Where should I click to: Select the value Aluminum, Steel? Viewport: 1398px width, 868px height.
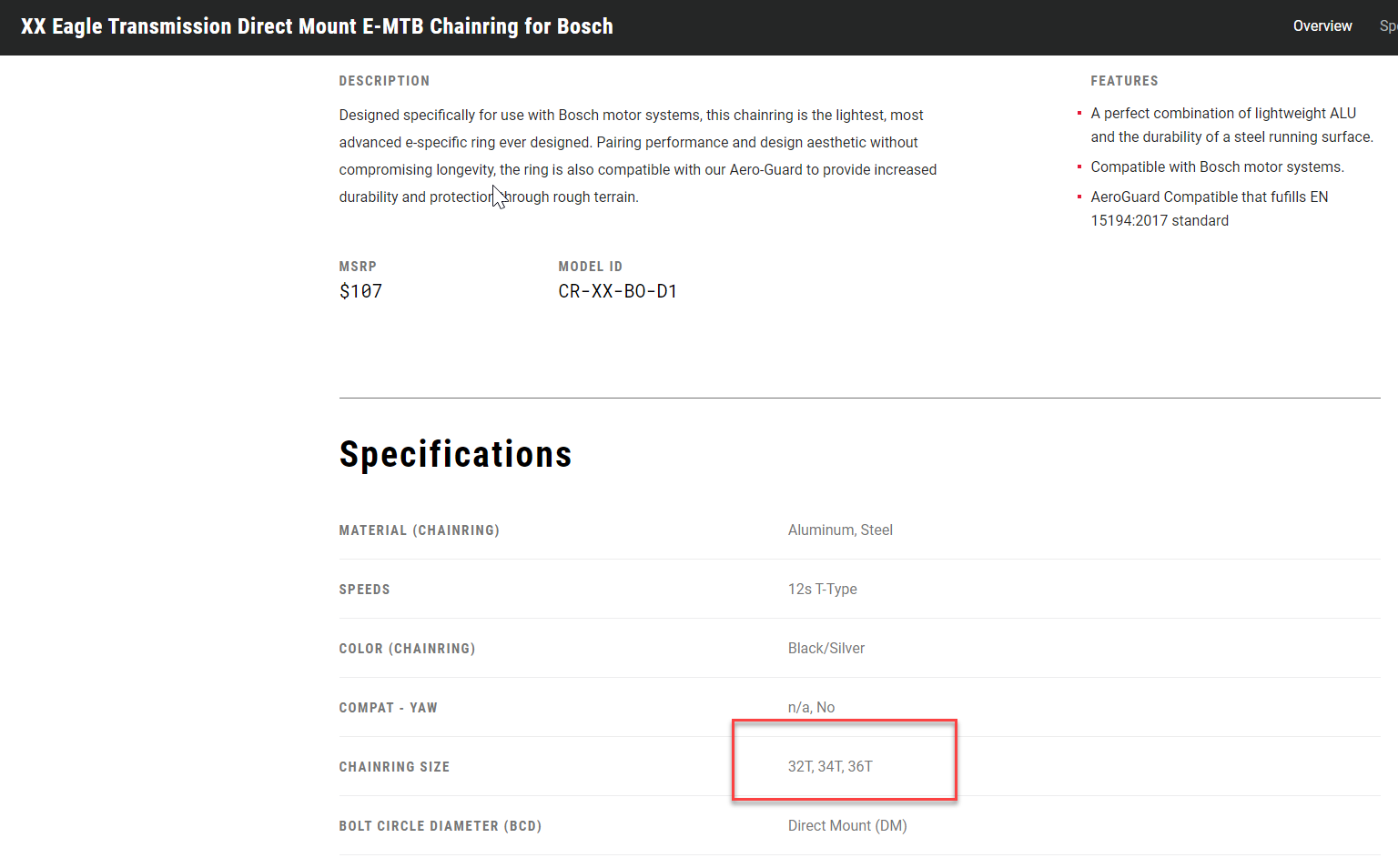(840, 530)
